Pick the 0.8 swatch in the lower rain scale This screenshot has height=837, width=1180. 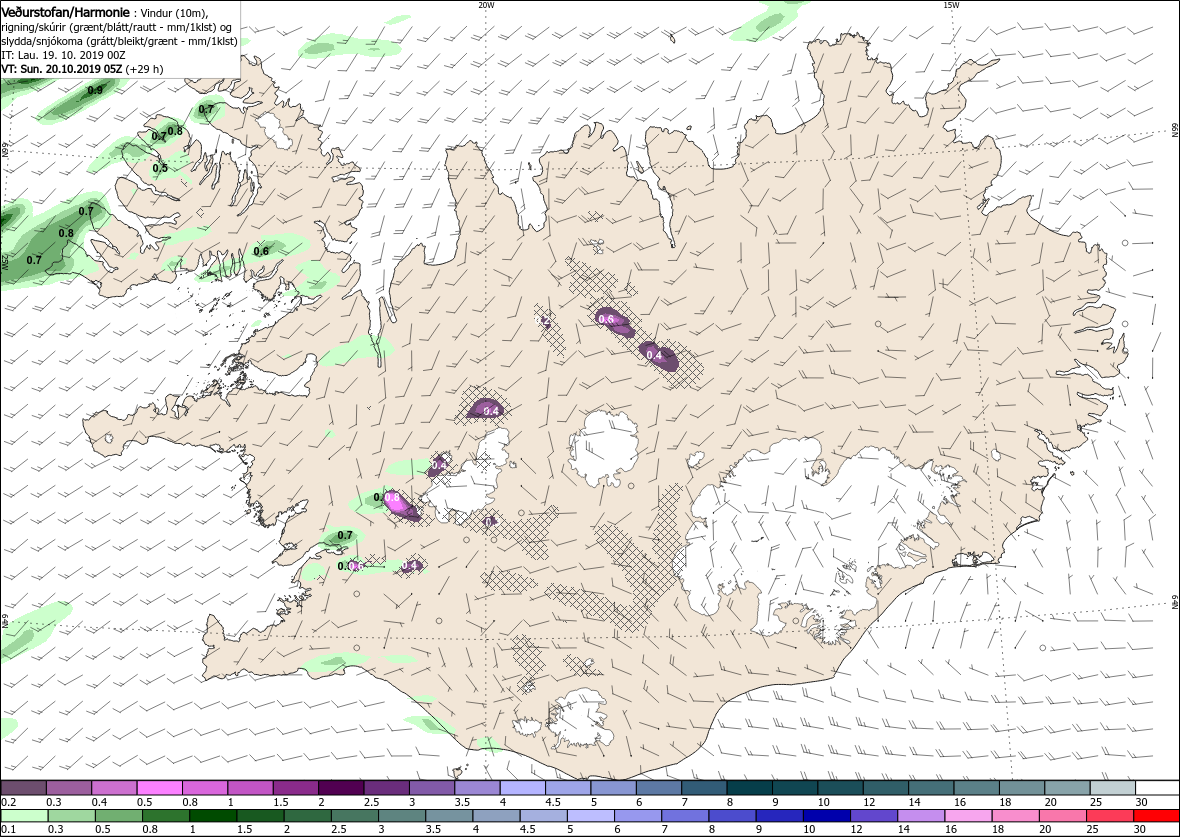click(166, 816)
